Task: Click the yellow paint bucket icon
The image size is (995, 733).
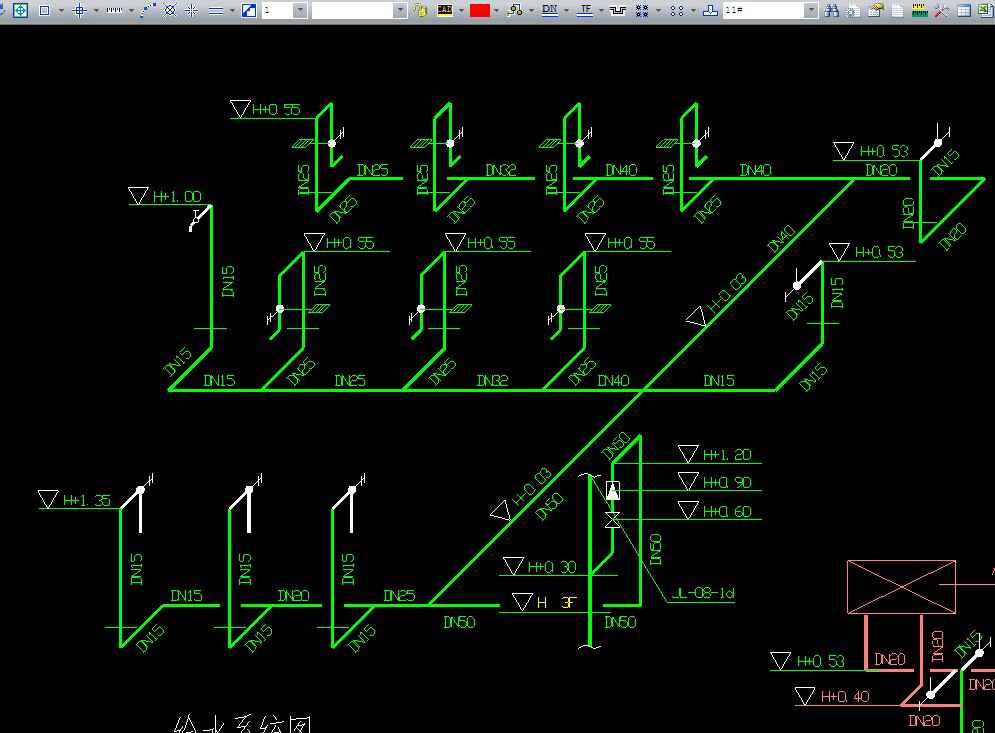Action: tap(420, 10)
